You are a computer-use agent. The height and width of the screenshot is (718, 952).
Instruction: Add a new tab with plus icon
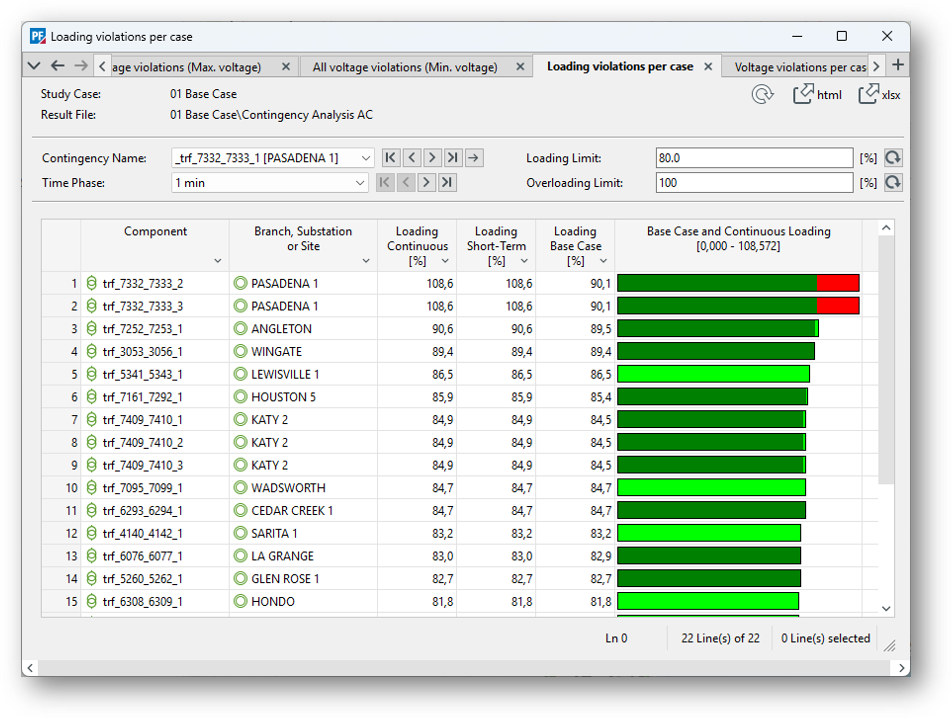coord(898,66)
